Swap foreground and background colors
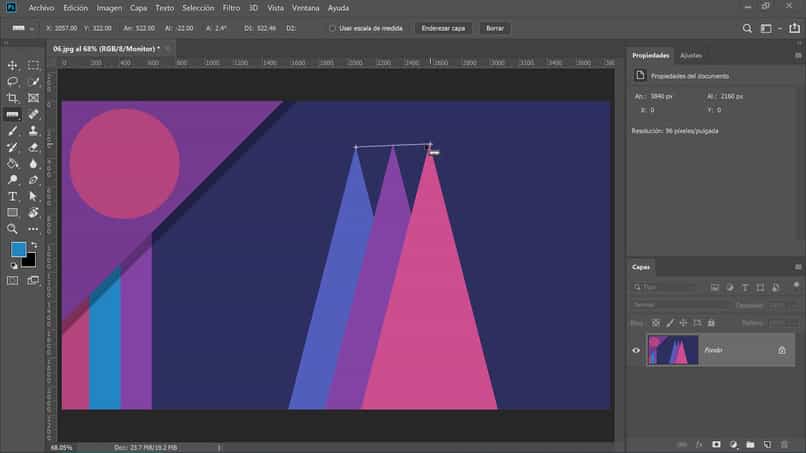This screenshot has height=453, width=806. point(34,245)
